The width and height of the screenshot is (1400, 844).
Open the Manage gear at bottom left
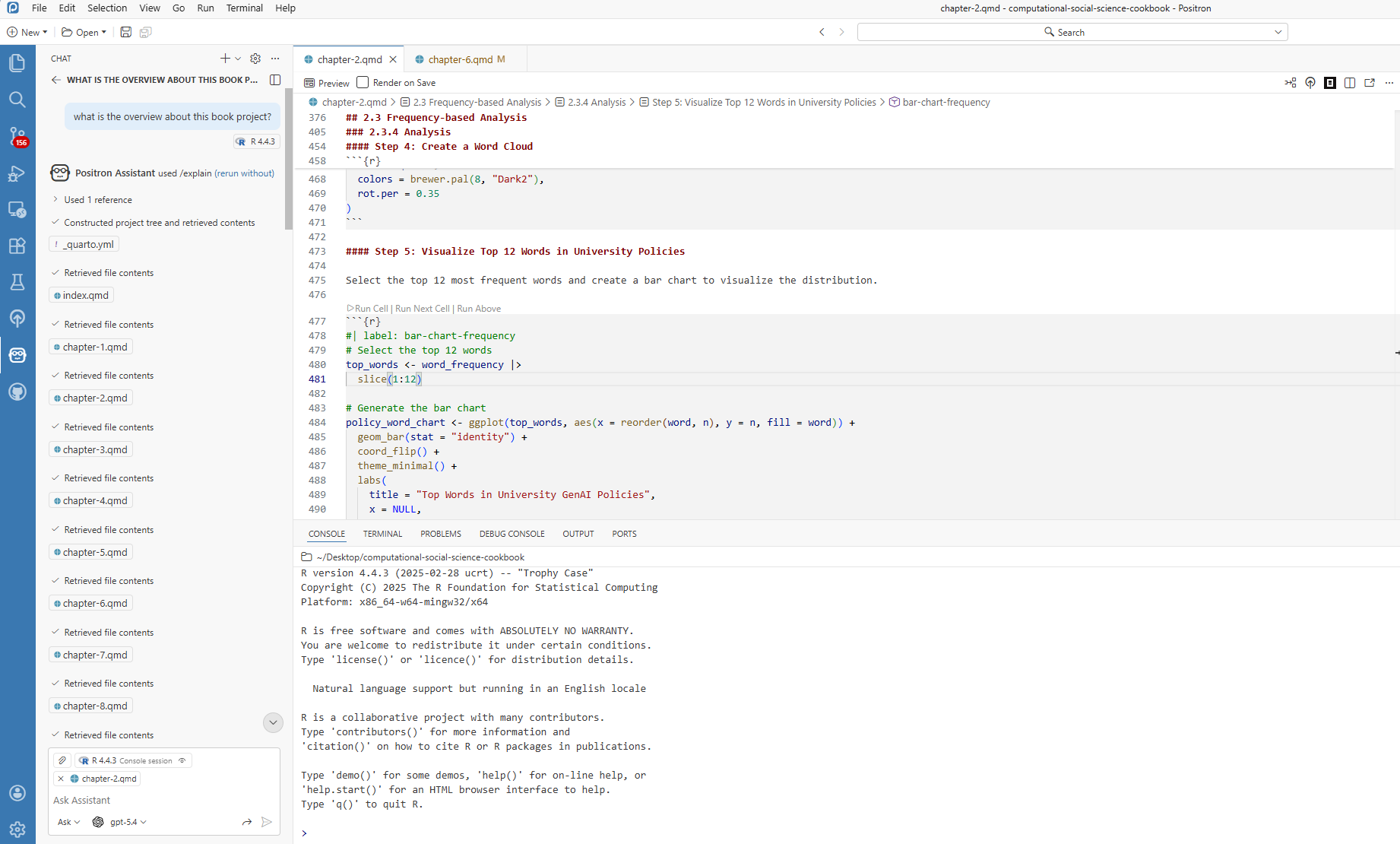coord(17,829)
